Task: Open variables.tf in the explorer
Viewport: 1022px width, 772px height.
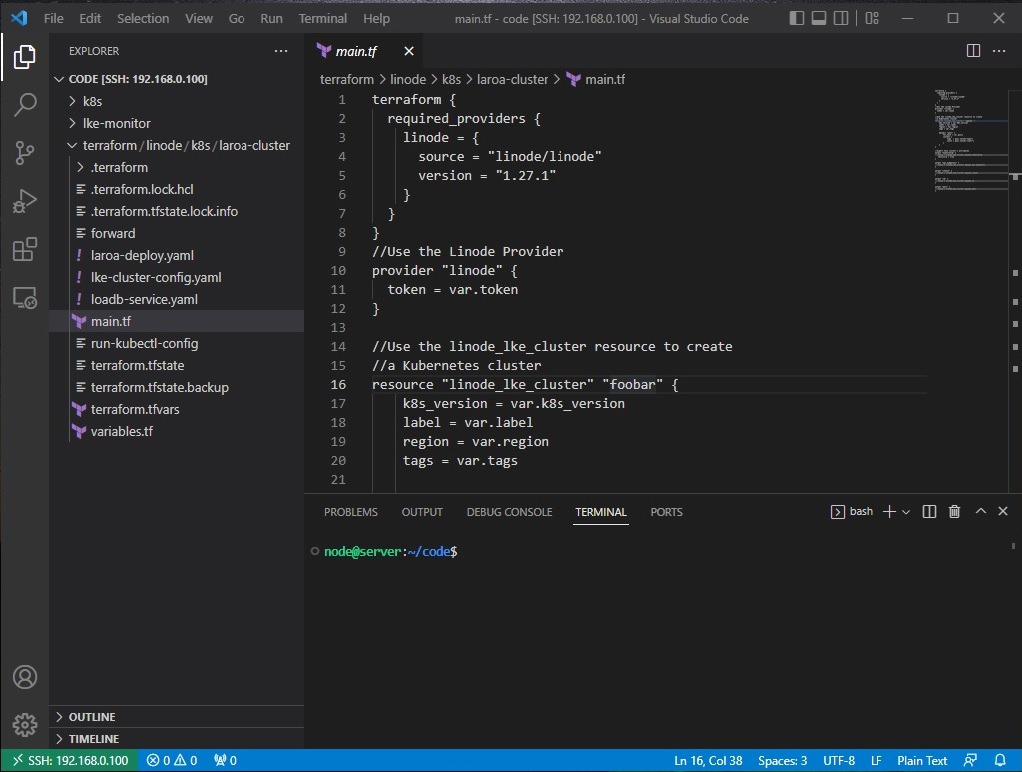Action: click(177, 431)
